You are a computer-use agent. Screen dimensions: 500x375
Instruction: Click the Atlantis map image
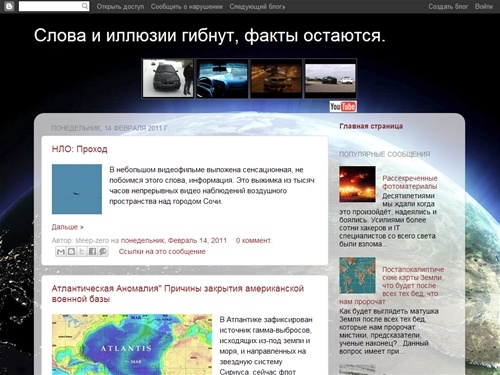coord(132,344)
